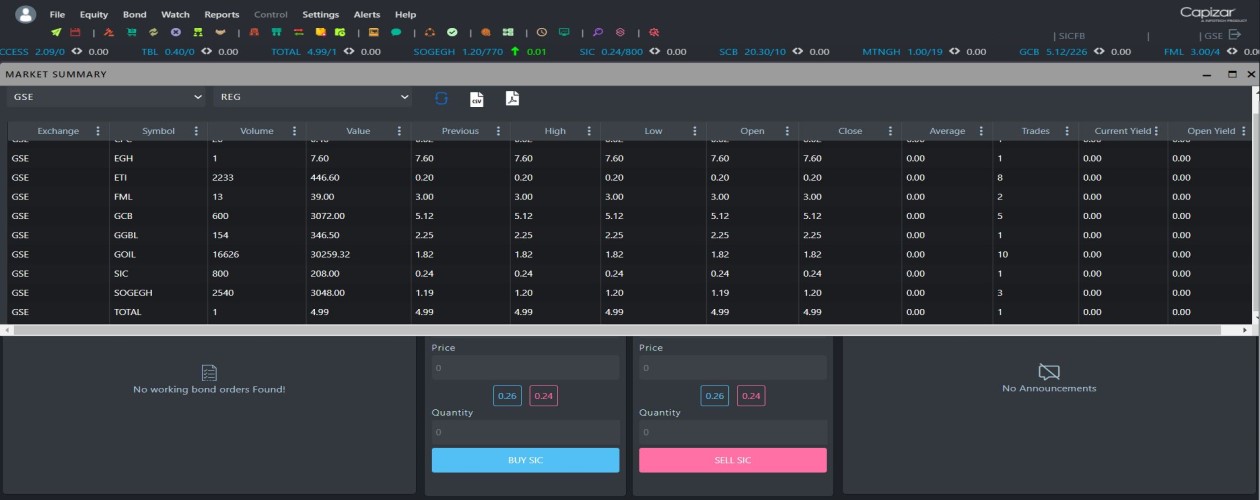Open the Previous column options menu
Image resolution: width=1260 pixels, height=500 pixels.
click(x=498, y=131)
